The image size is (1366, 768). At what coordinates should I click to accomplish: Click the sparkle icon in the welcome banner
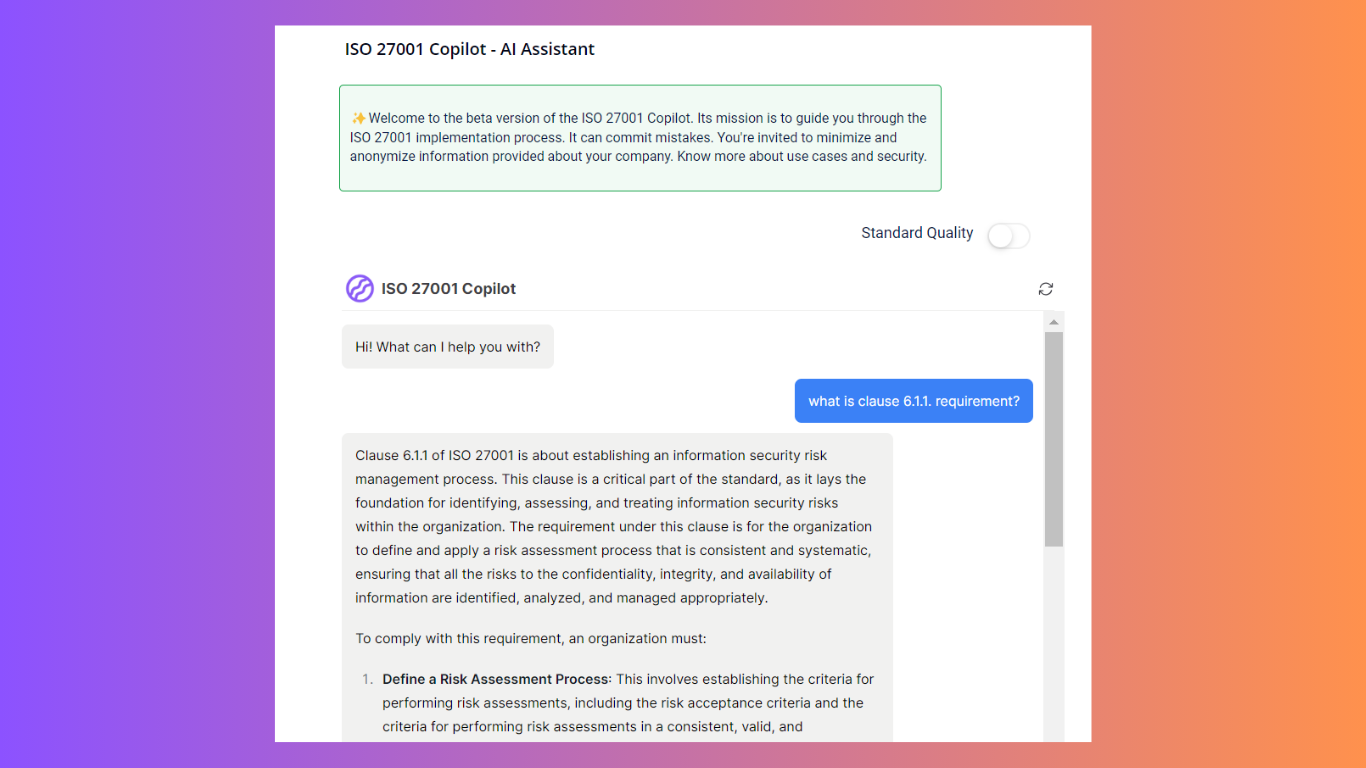[358, 118]
